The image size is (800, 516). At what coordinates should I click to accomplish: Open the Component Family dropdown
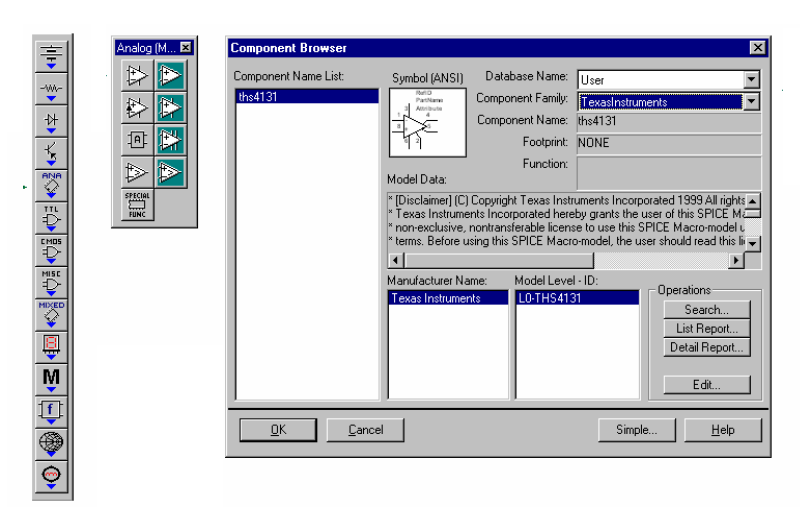(752, 102)
